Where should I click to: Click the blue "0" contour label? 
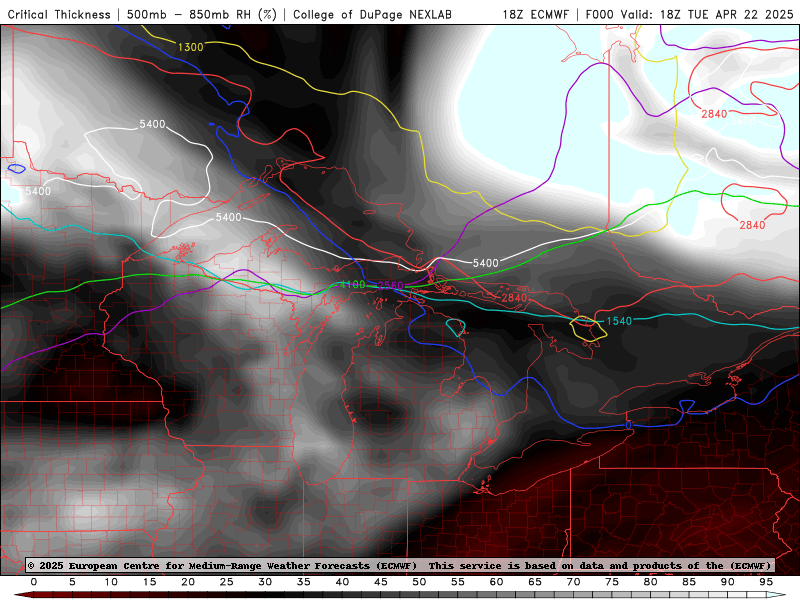coord(629,425)
